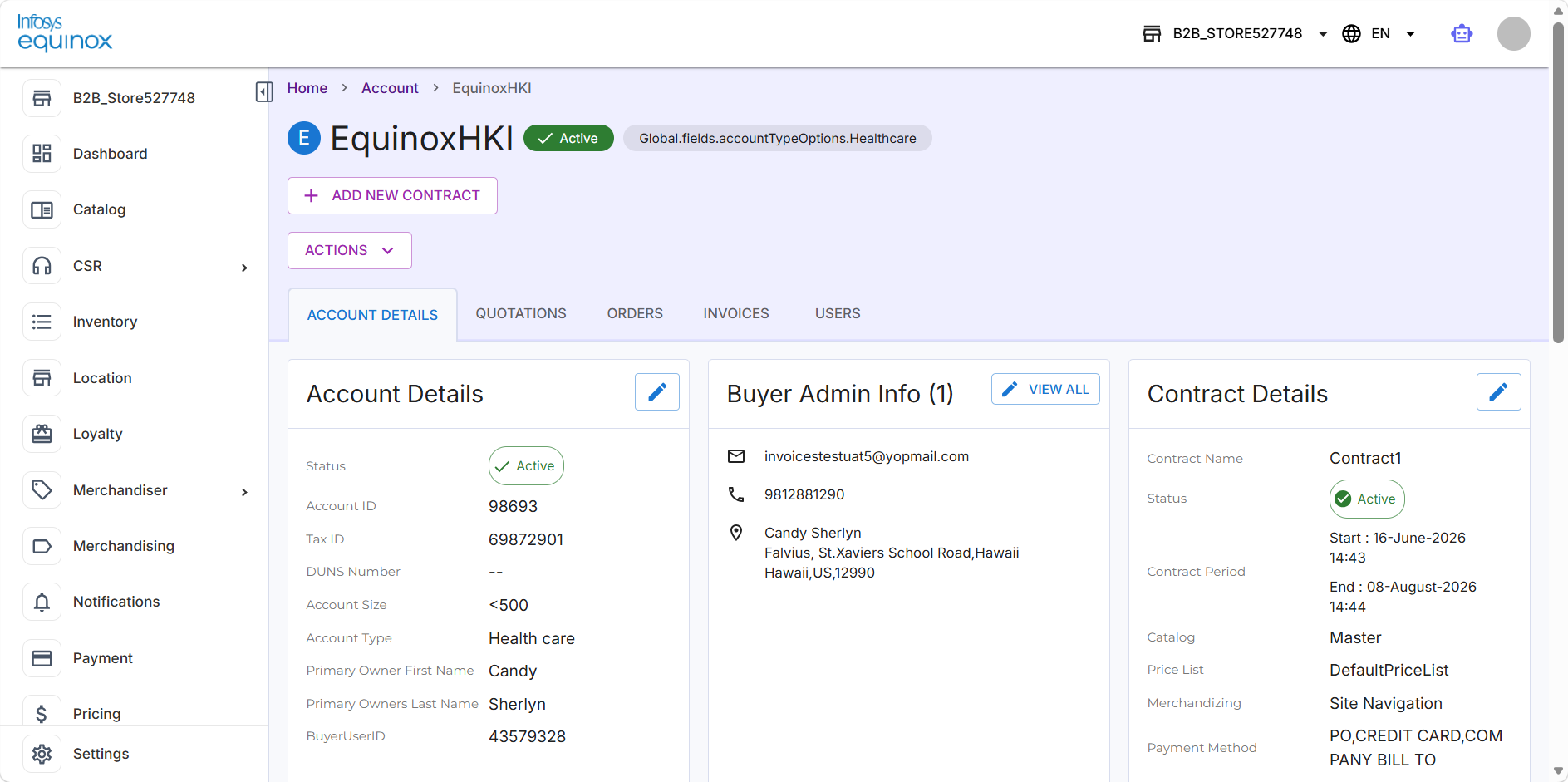Collapse the sidebar panel toggle icon
Viewport: 1568px width, 782px height.
coord(264,91)
